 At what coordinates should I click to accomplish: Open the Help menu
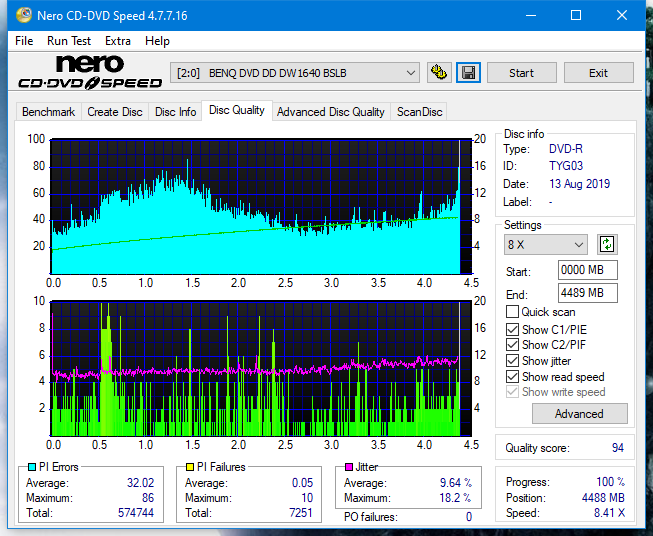click(x=157, y=41)
